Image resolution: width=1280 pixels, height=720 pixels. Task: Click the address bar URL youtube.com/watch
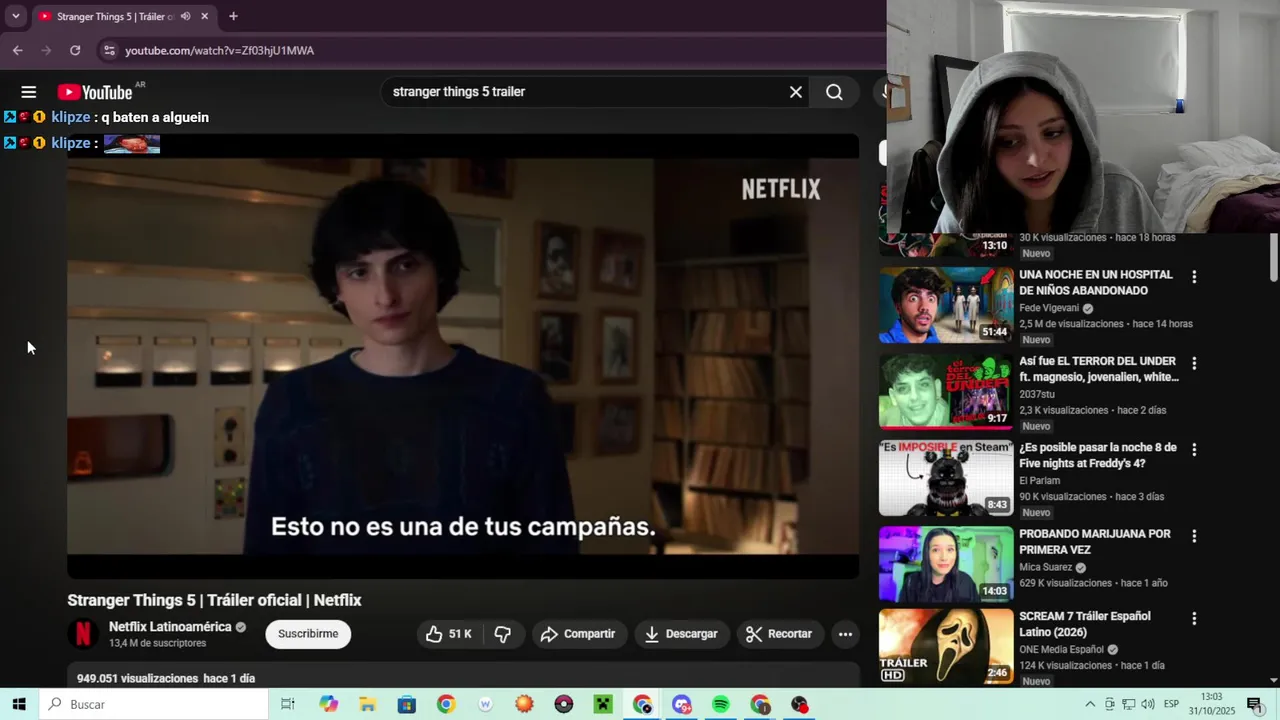point(219,50)
